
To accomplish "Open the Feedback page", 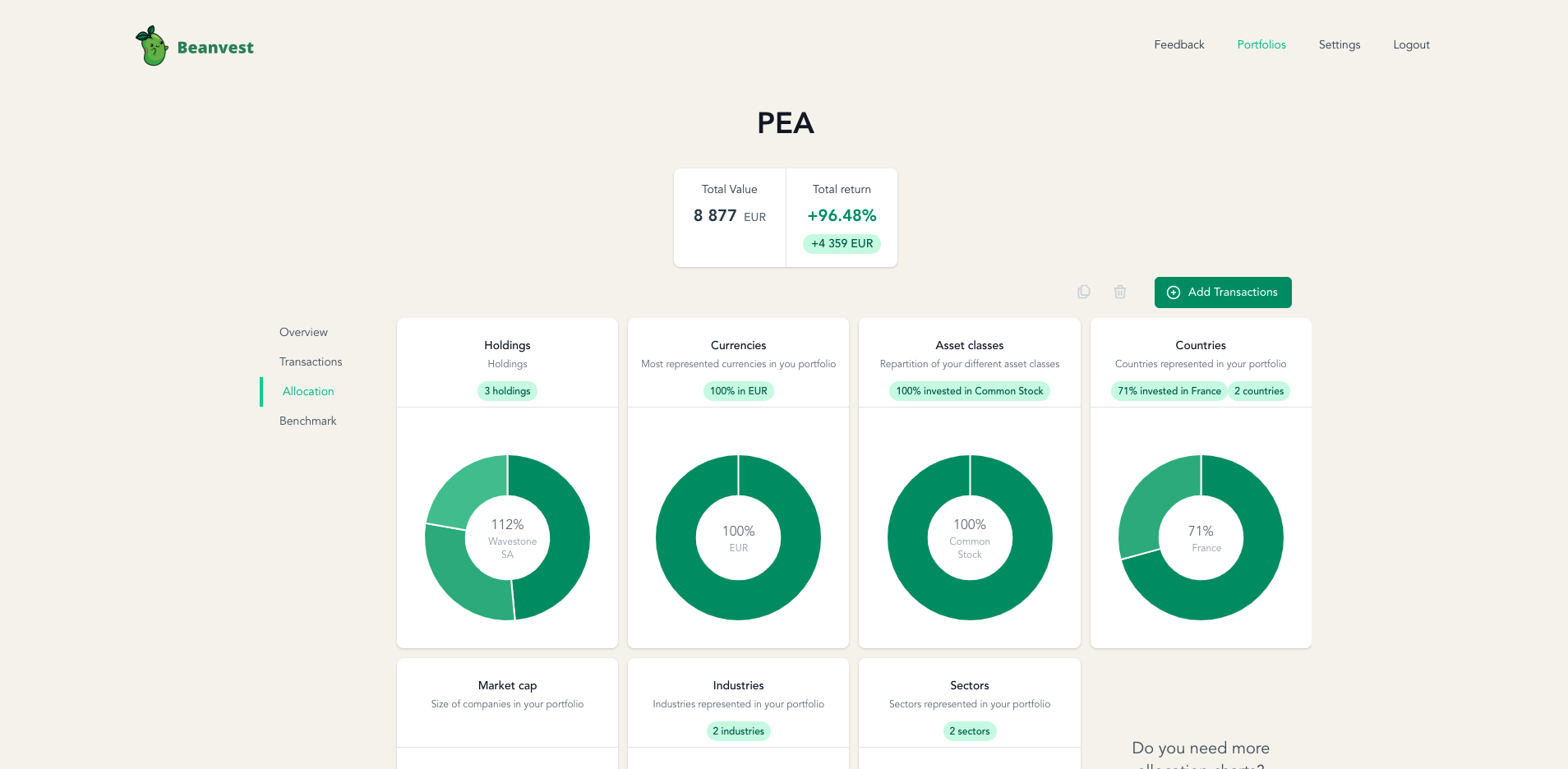I will click(1178, 44).
